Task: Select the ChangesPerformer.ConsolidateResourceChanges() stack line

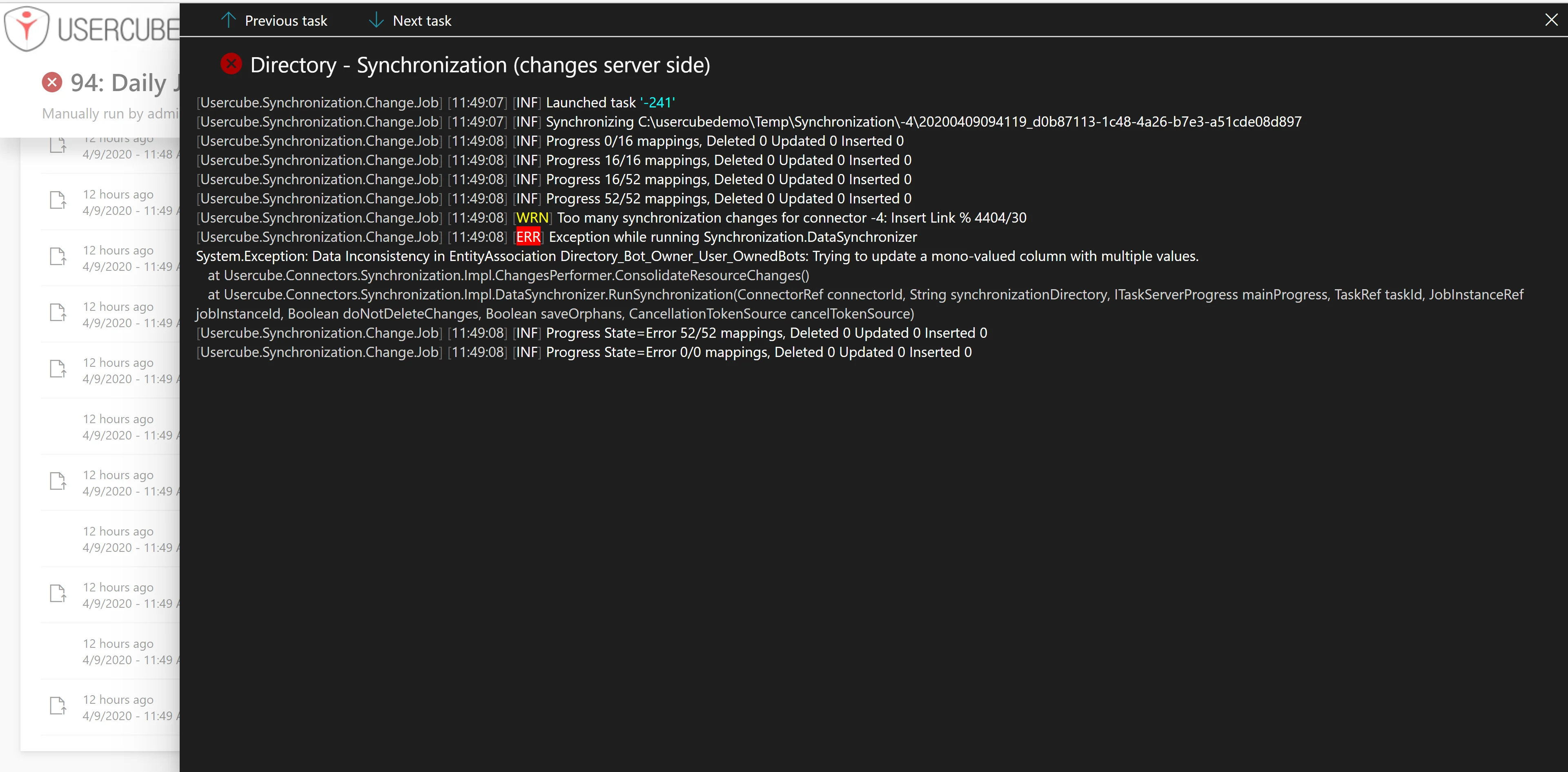Action: coord(508,275)
